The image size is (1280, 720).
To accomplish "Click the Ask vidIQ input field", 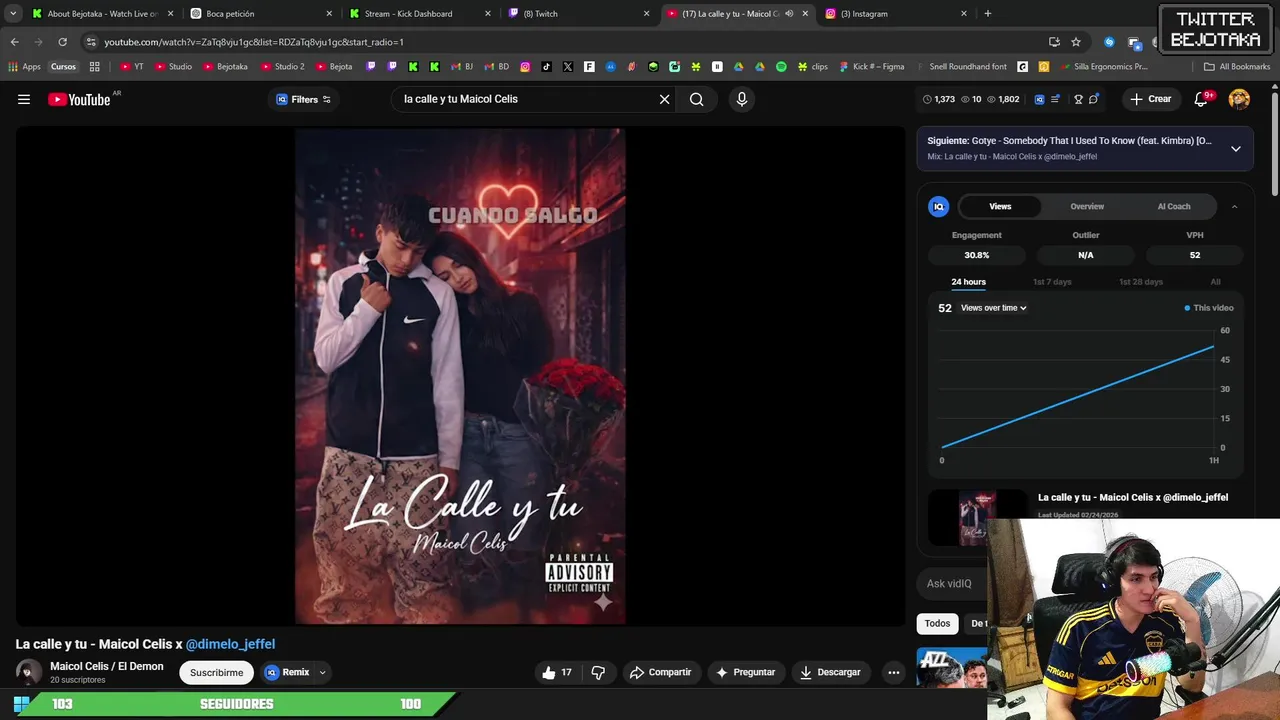I will pyautogui.click(x=951, y=584).
